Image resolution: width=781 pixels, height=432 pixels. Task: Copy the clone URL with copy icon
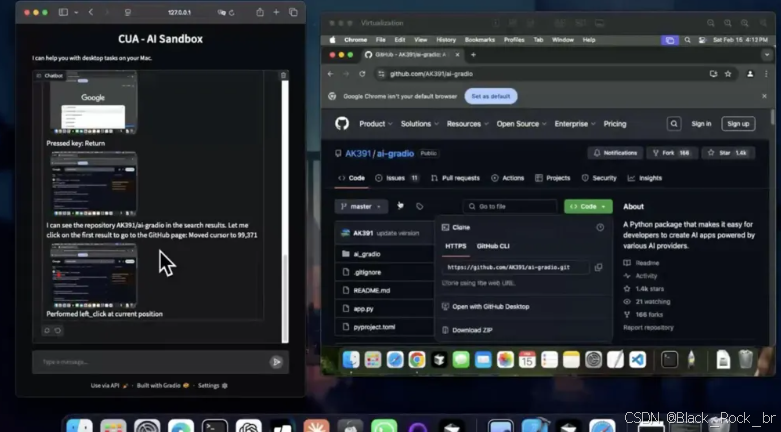click(x=598, y=268)
